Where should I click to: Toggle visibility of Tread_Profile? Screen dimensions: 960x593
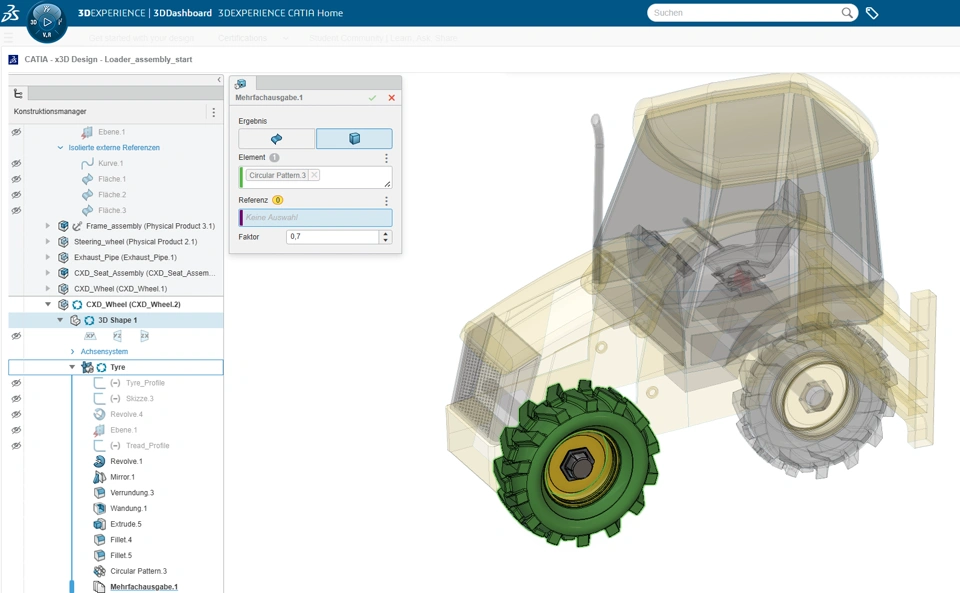(16, 446)
